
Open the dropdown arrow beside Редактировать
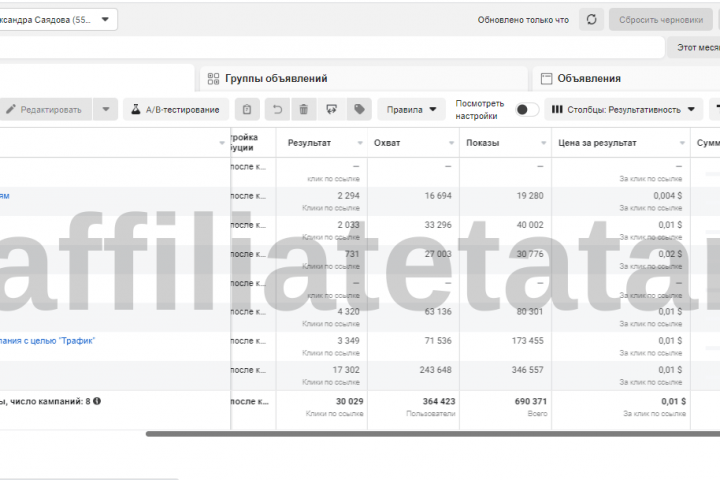tap(106, 109)
